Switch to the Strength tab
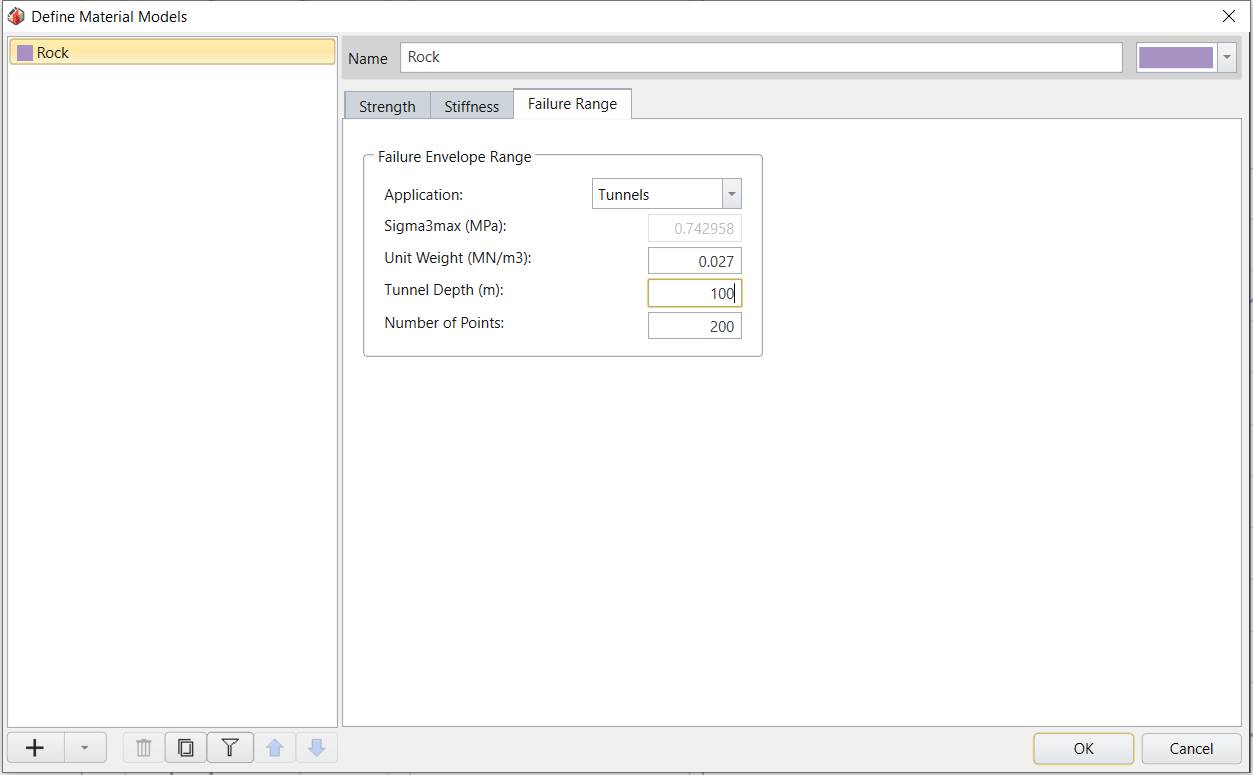Viewport: 1253px width, 775px height. tap(386, 105)
